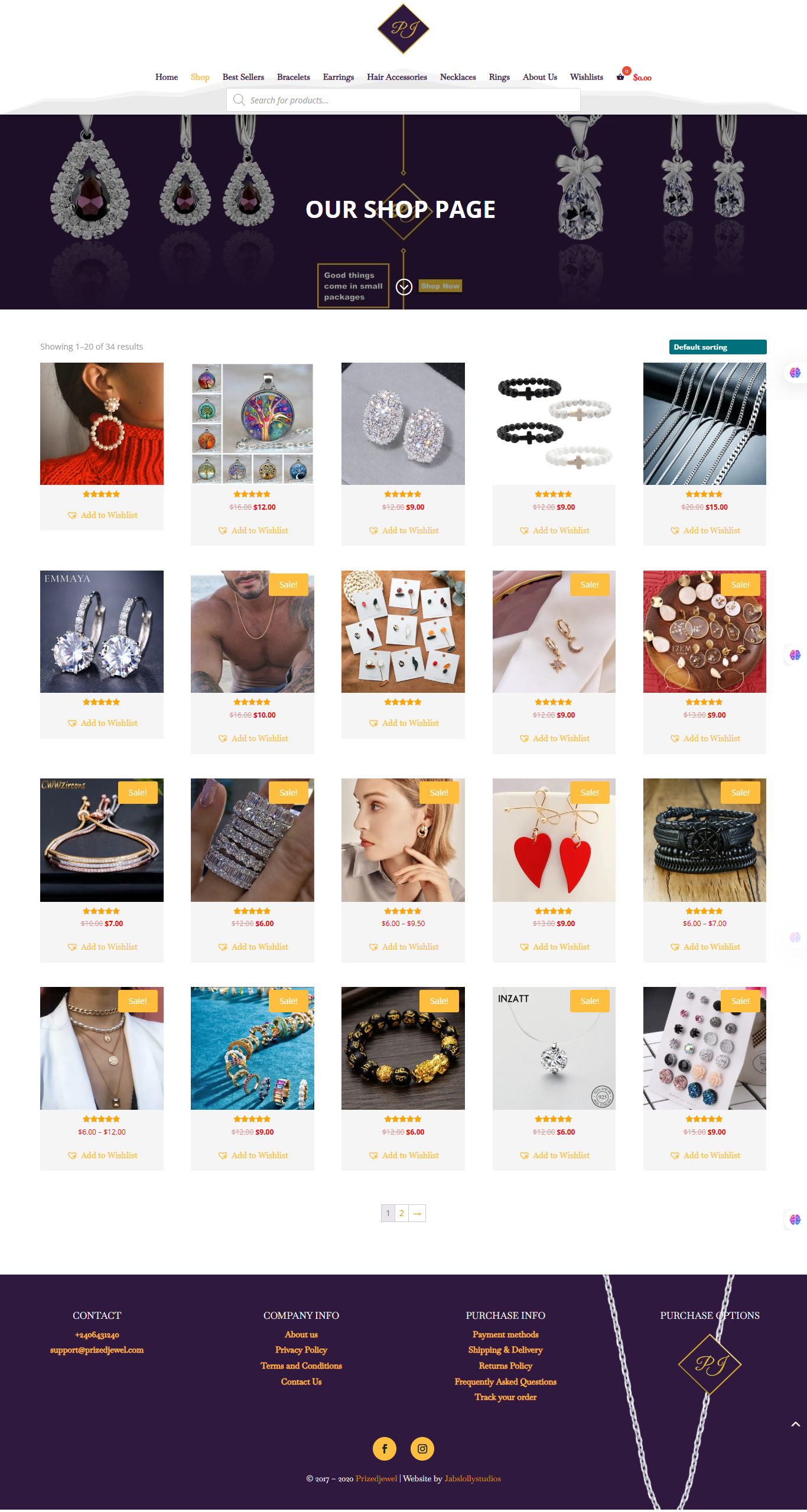Open the Returns Policy footer link

(506, 1366)
